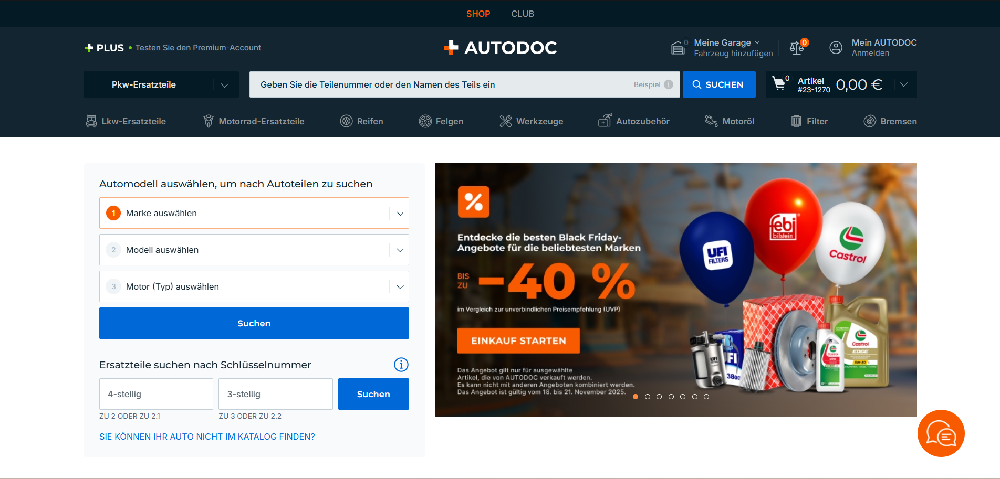Switch to the SHOP tab
1000x479 pixels.
[478, 13]
